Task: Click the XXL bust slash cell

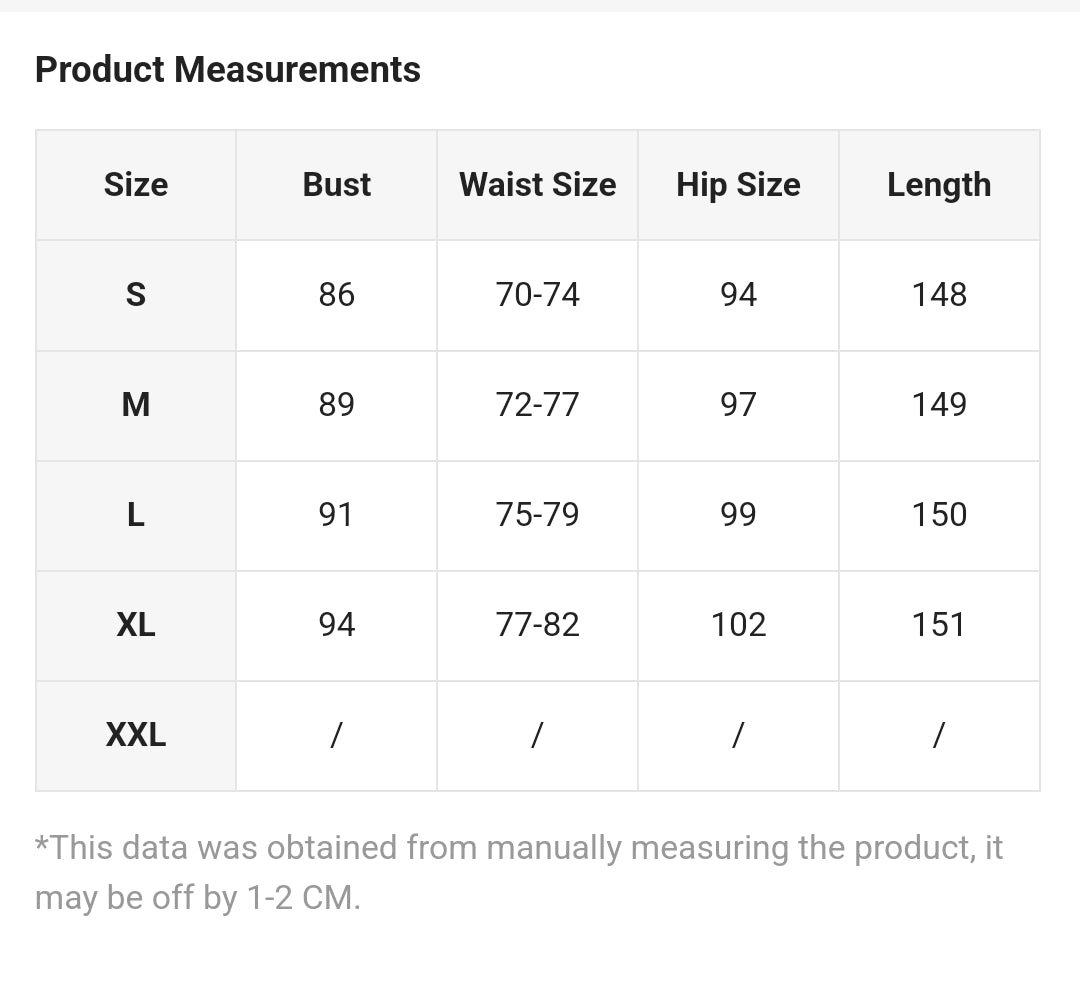Action: tap(337, 736)
